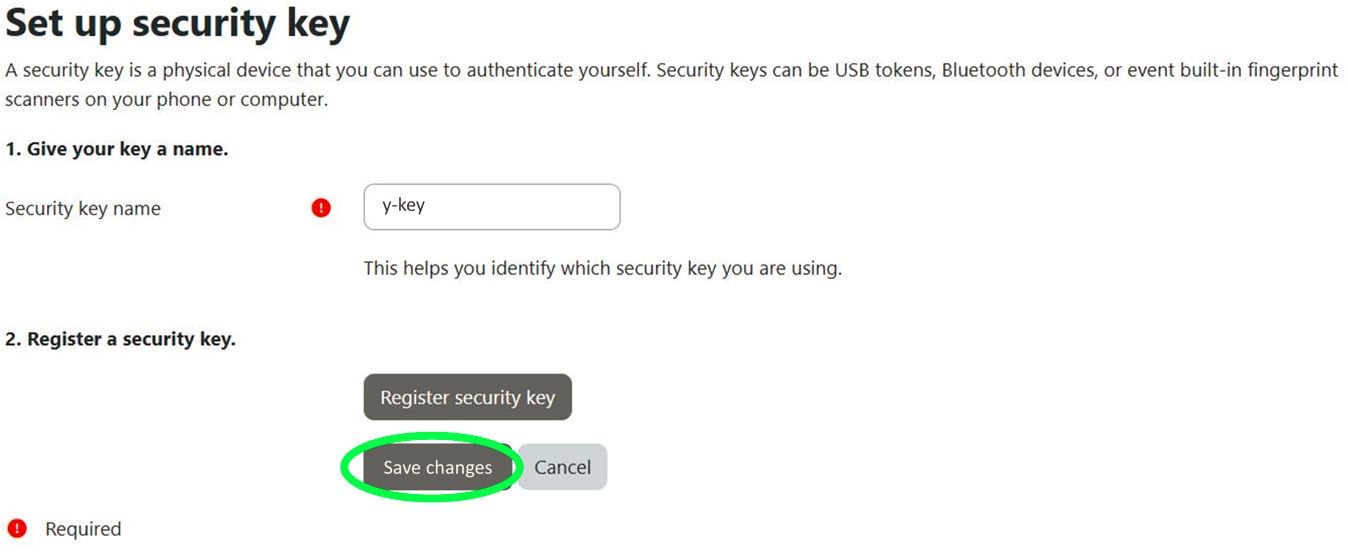Click the 'Set up security key' heading

(x=178, y=24)
